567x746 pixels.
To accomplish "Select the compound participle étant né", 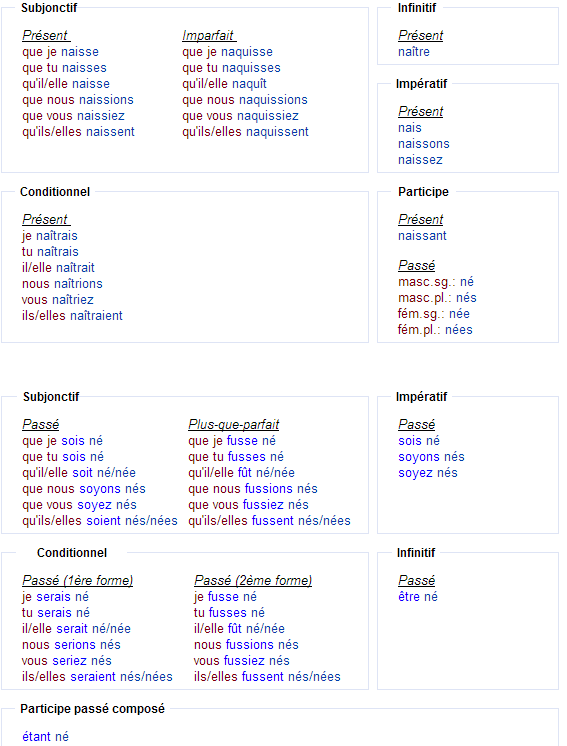I will [x=46, y=736].
